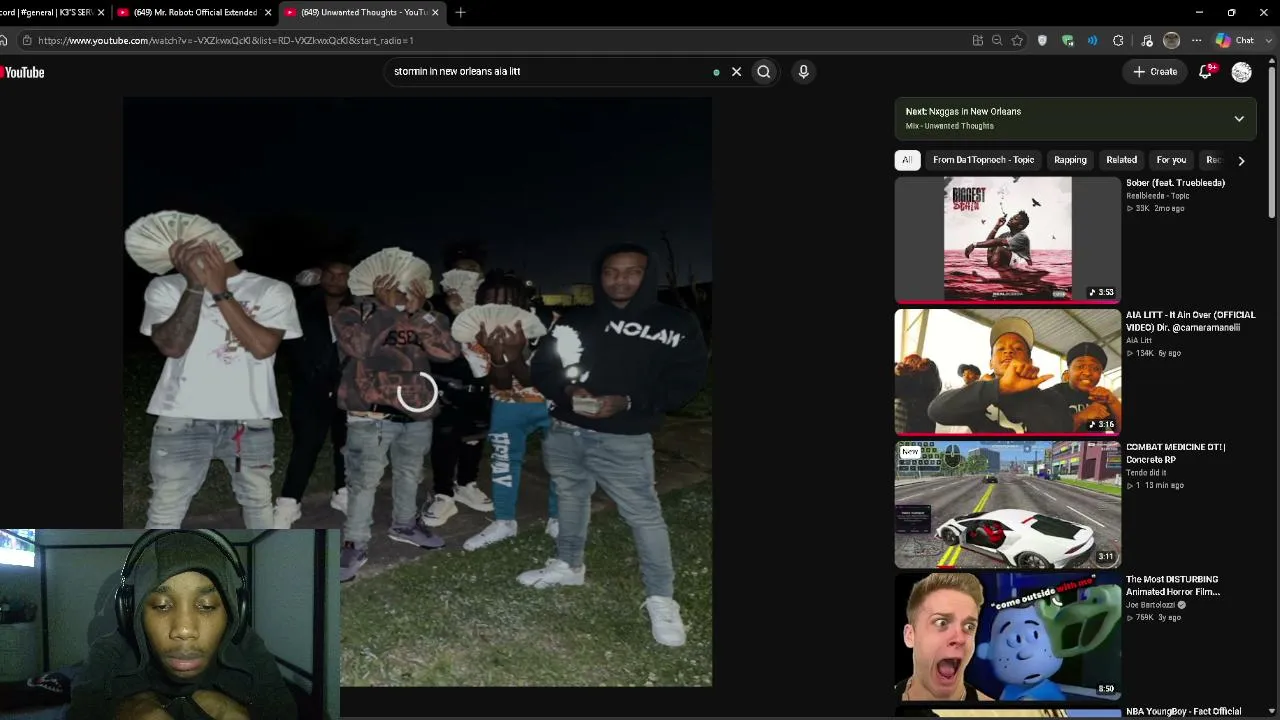Click the YouTube search input field
The width and height of the screenshot is (1280, 720).
point(550,72)
